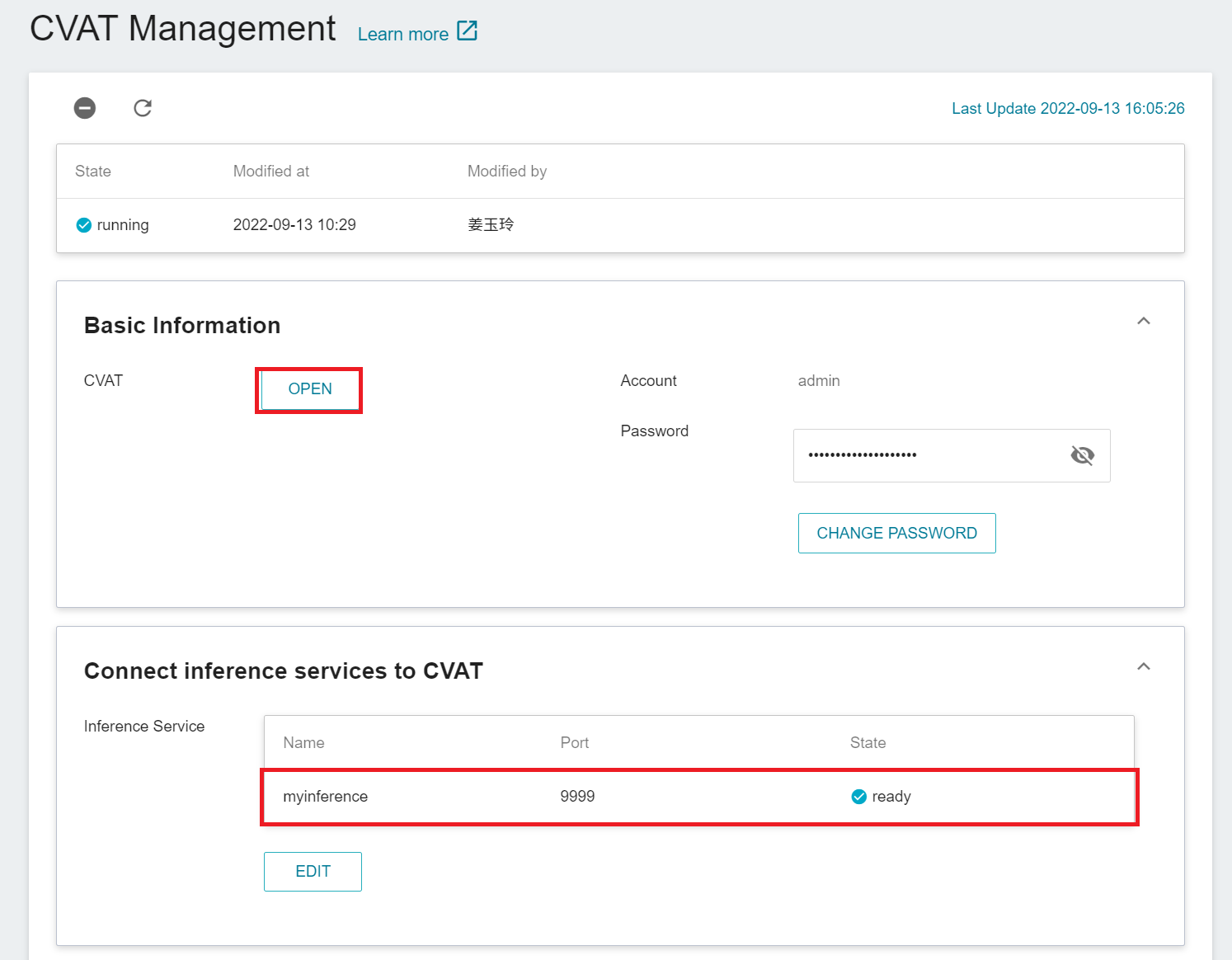Screen dimensions: 1232x960
Task: Click the Modified by column header
Action: pyautogui.click(x=507, y=172)
